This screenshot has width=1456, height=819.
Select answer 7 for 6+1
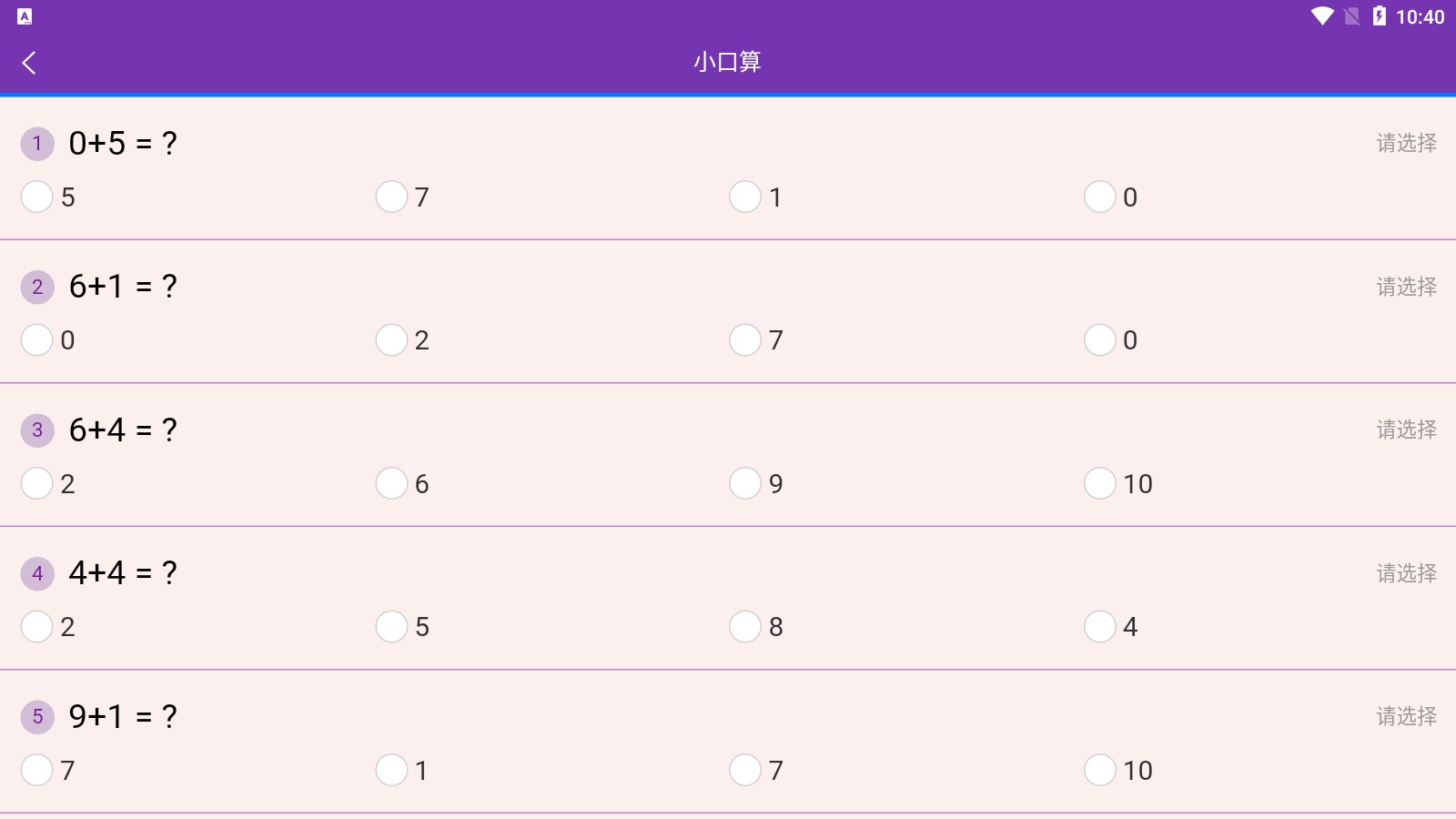tap(745, 340)
